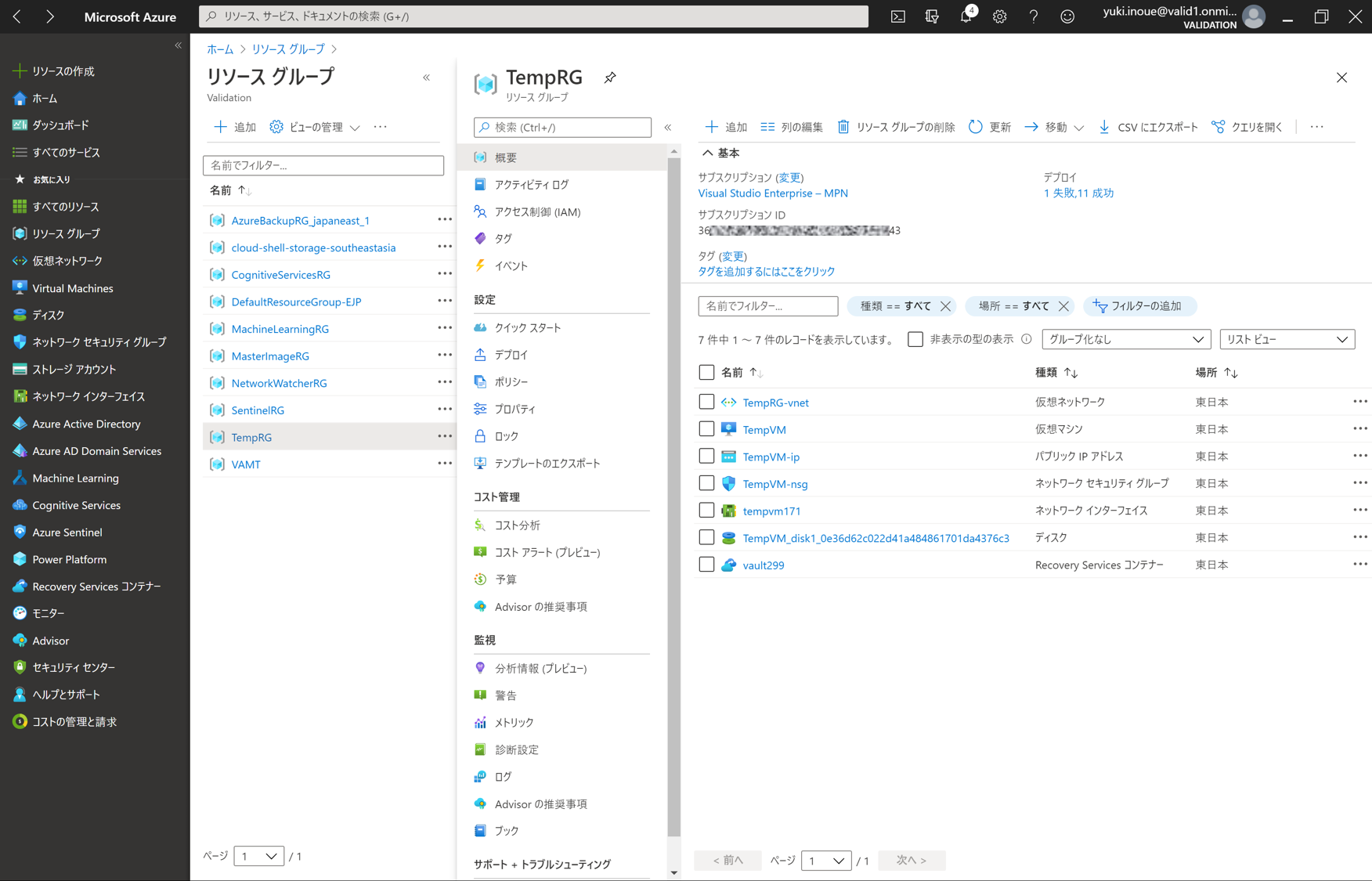The width and height of the screenshot is (1372, 881).
Task: Sort resources by 場所 column
Action: pyautogui.click(x=1216, y=373)
